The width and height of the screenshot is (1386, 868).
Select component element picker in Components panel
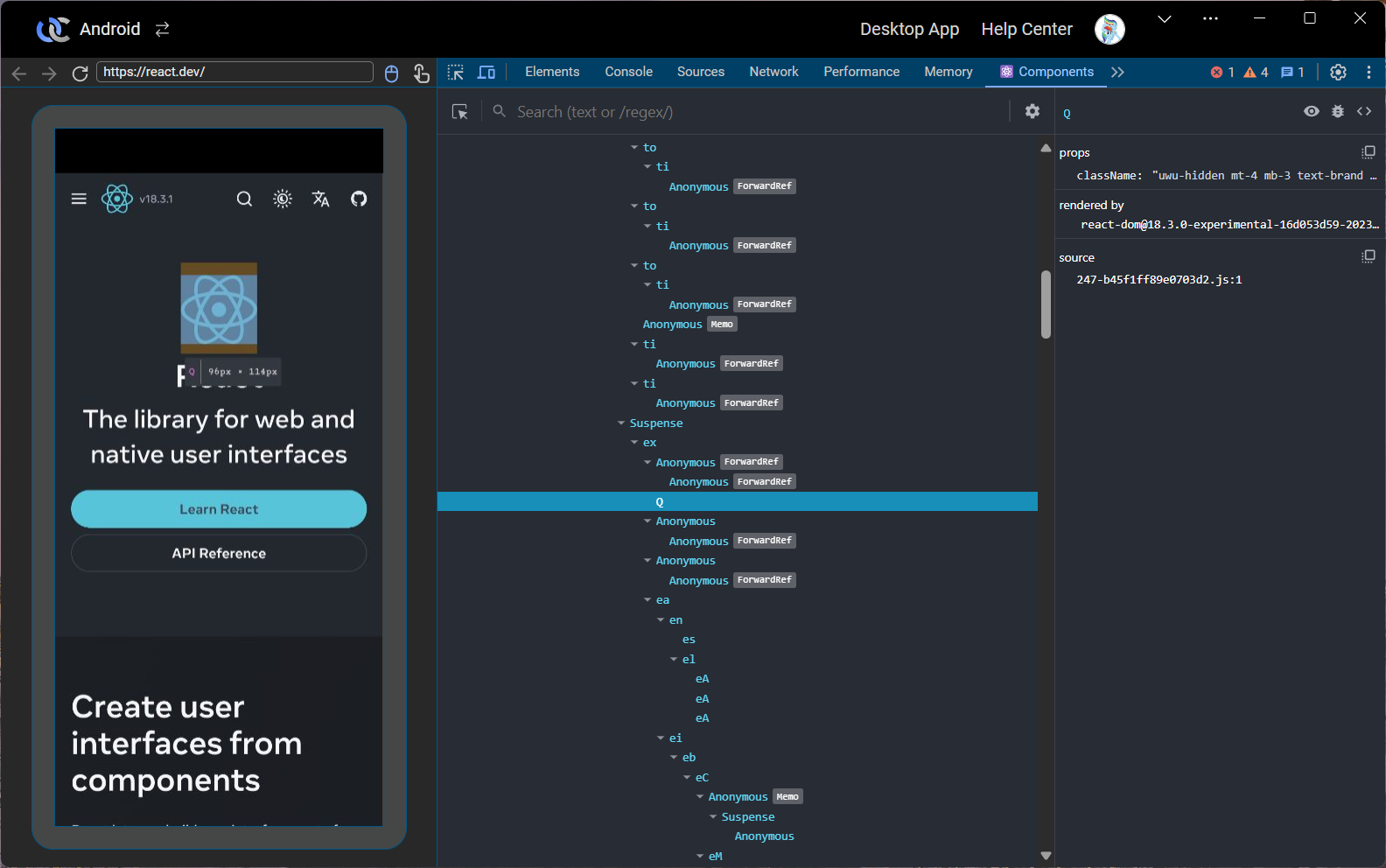[x=460, y=112]
